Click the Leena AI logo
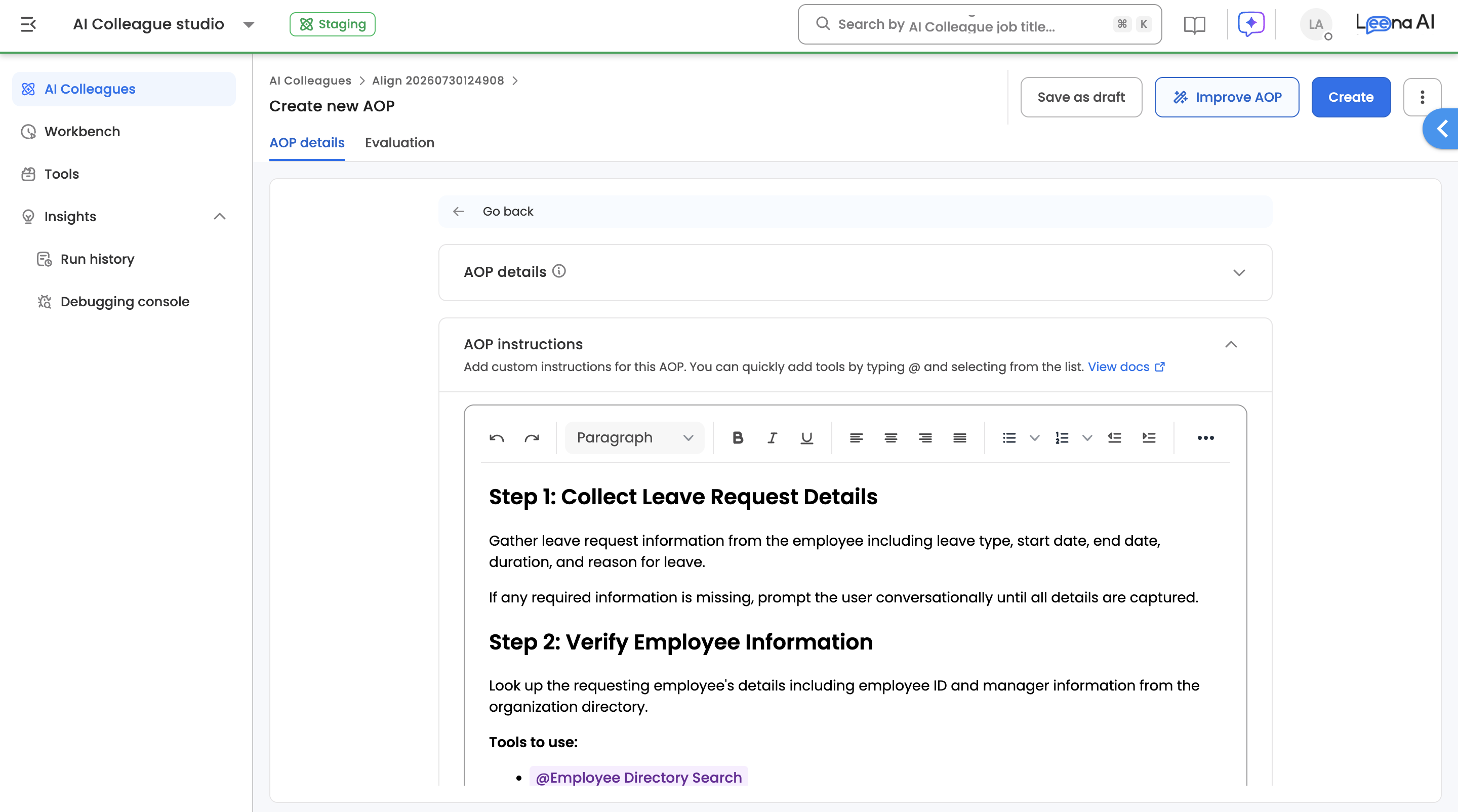 (1395, 23)
